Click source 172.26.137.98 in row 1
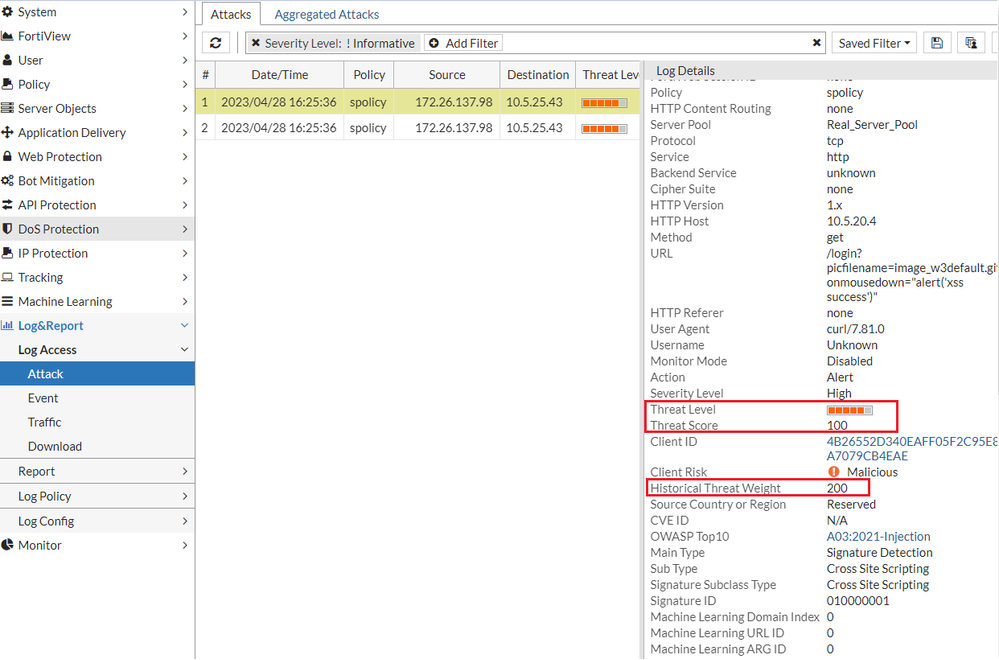999x660 pixels. pyautogui.click(x=454, y=102)
